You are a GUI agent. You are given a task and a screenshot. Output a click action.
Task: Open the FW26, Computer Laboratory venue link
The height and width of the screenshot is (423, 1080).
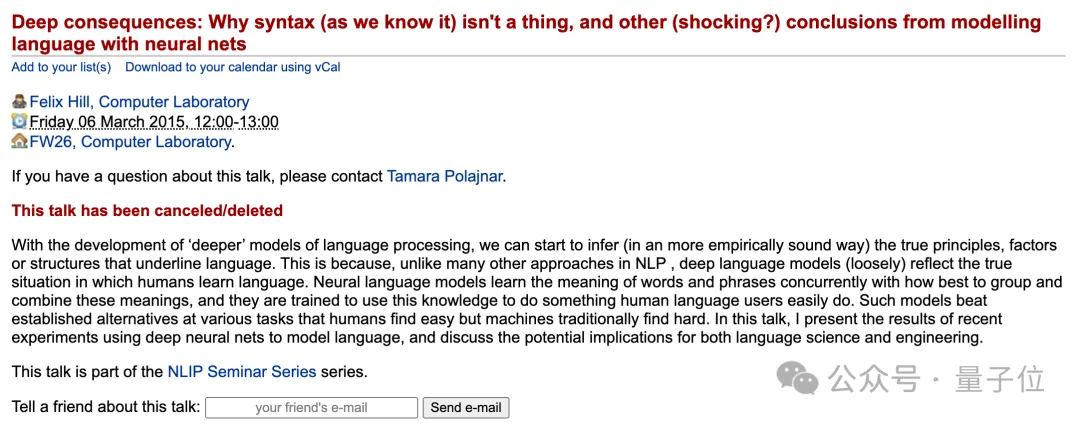pos(130,142)
